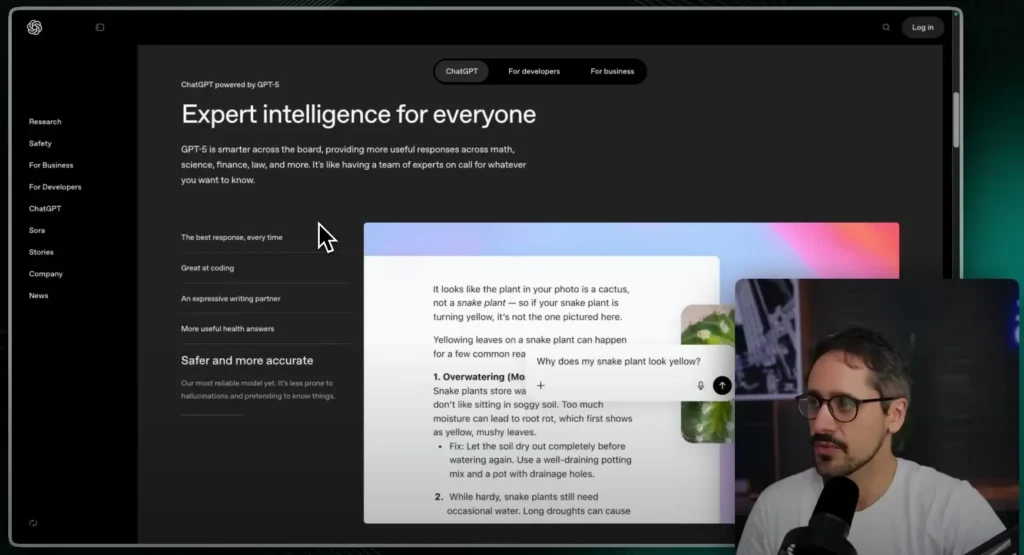Click the cactus photo thumbnail
The image size is (1024, 555).
pyautogui.click(x=707, y=374)
